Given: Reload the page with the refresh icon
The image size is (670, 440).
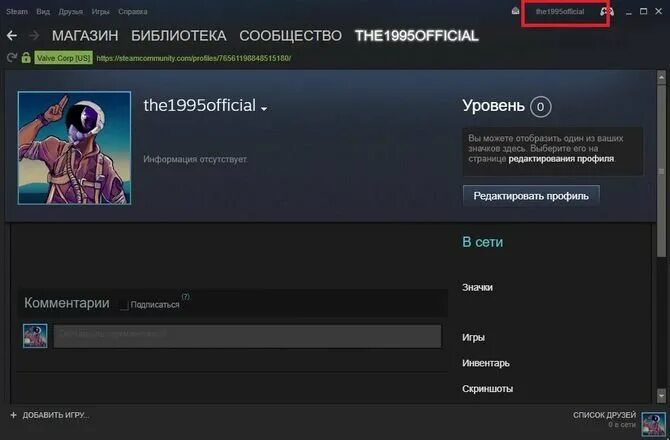Looking at the screenshot, I should [x=12, y=58].
